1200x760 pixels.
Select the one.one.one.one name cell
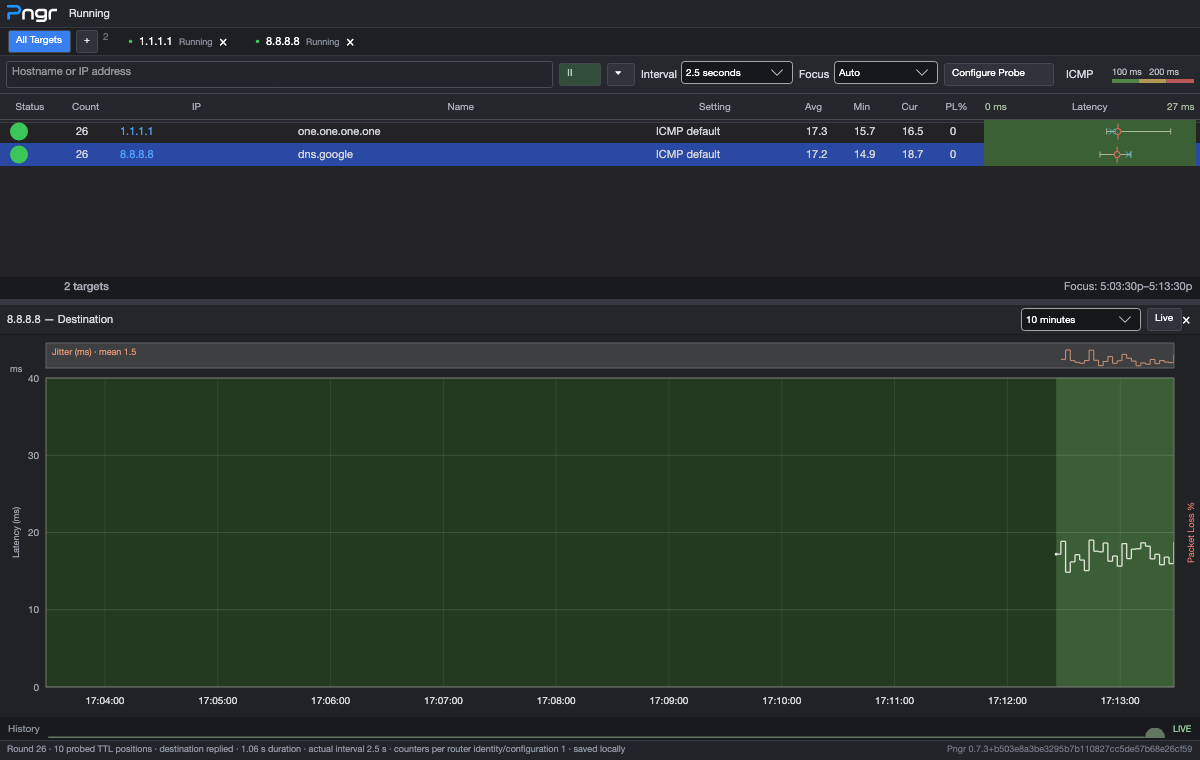[339, 131]
